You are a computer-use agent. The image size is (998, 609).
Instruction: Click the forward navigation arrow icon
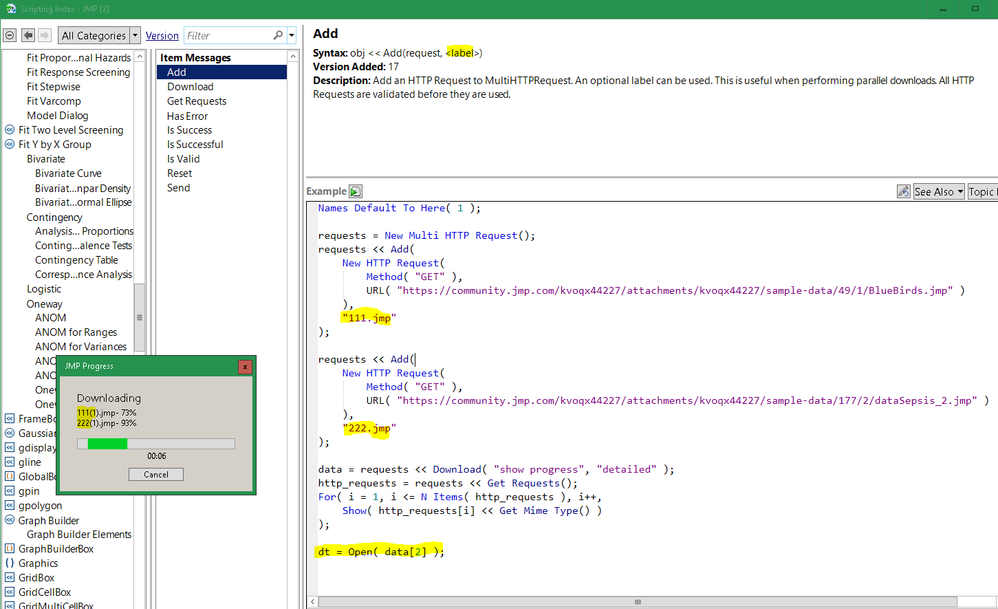(43, 35)
